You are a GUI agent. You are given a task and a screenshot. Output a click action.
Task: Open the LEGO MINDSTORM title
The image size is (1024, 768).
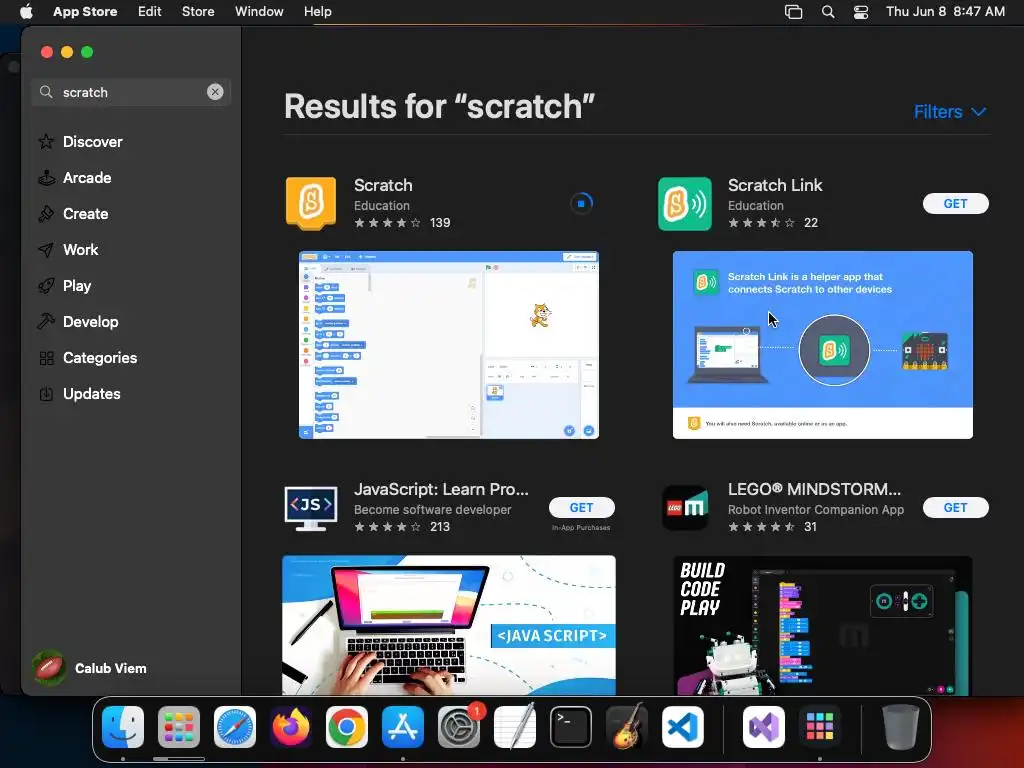814,489
